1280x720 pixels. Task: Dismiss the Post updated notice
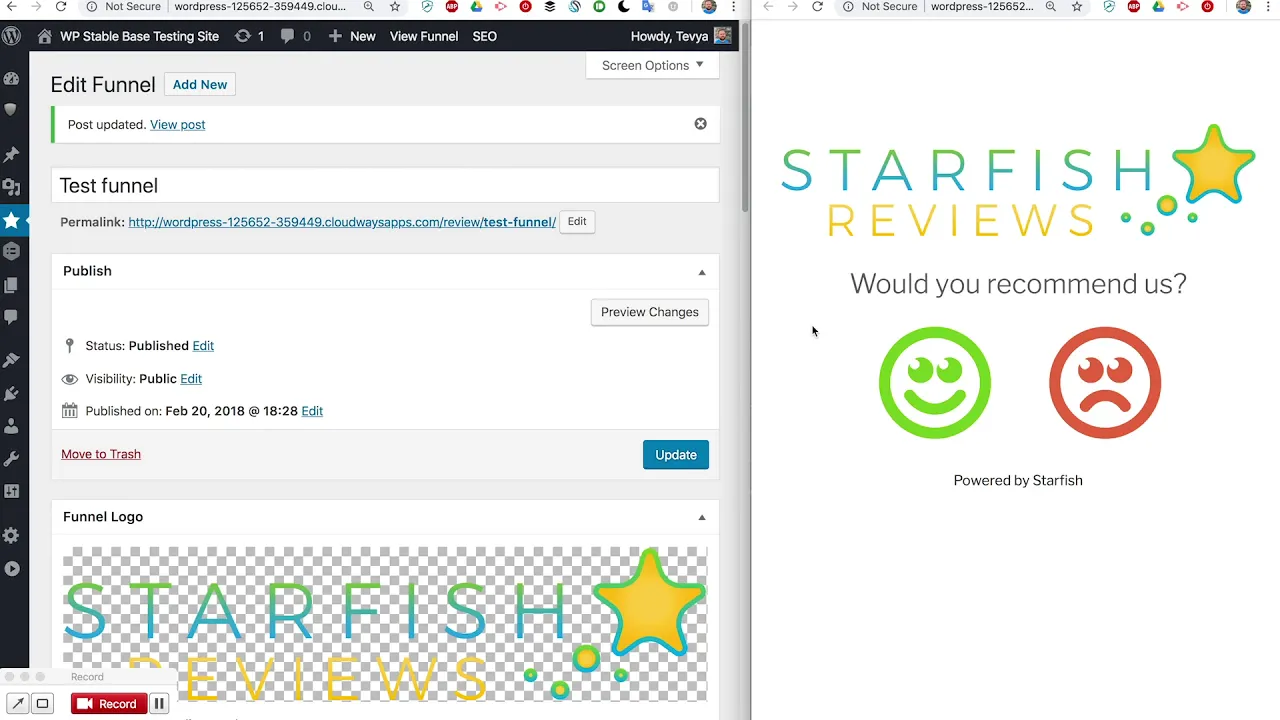tap(700, 124)
